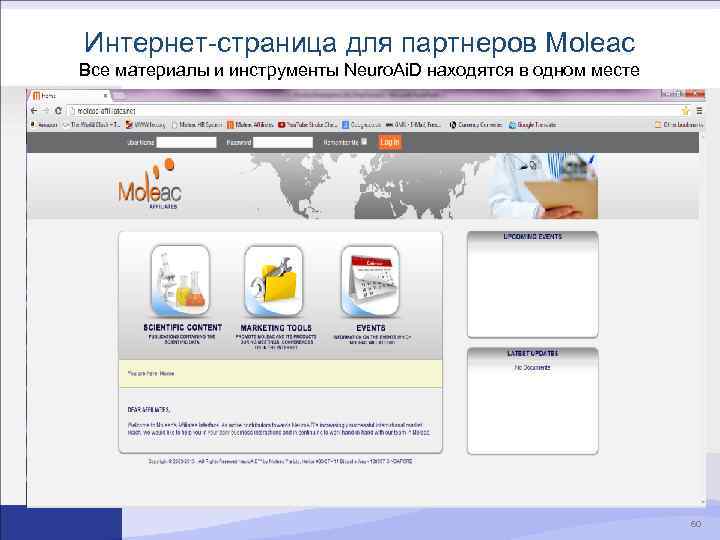Open the World Clock bookmark

[x=91, y=124]
